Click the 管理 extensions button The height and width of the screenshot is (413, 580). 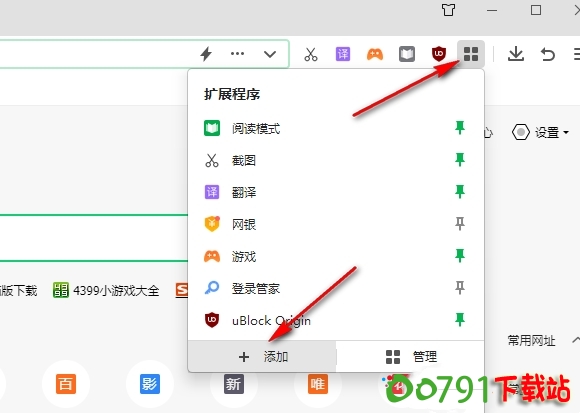[x=410, y=356]
